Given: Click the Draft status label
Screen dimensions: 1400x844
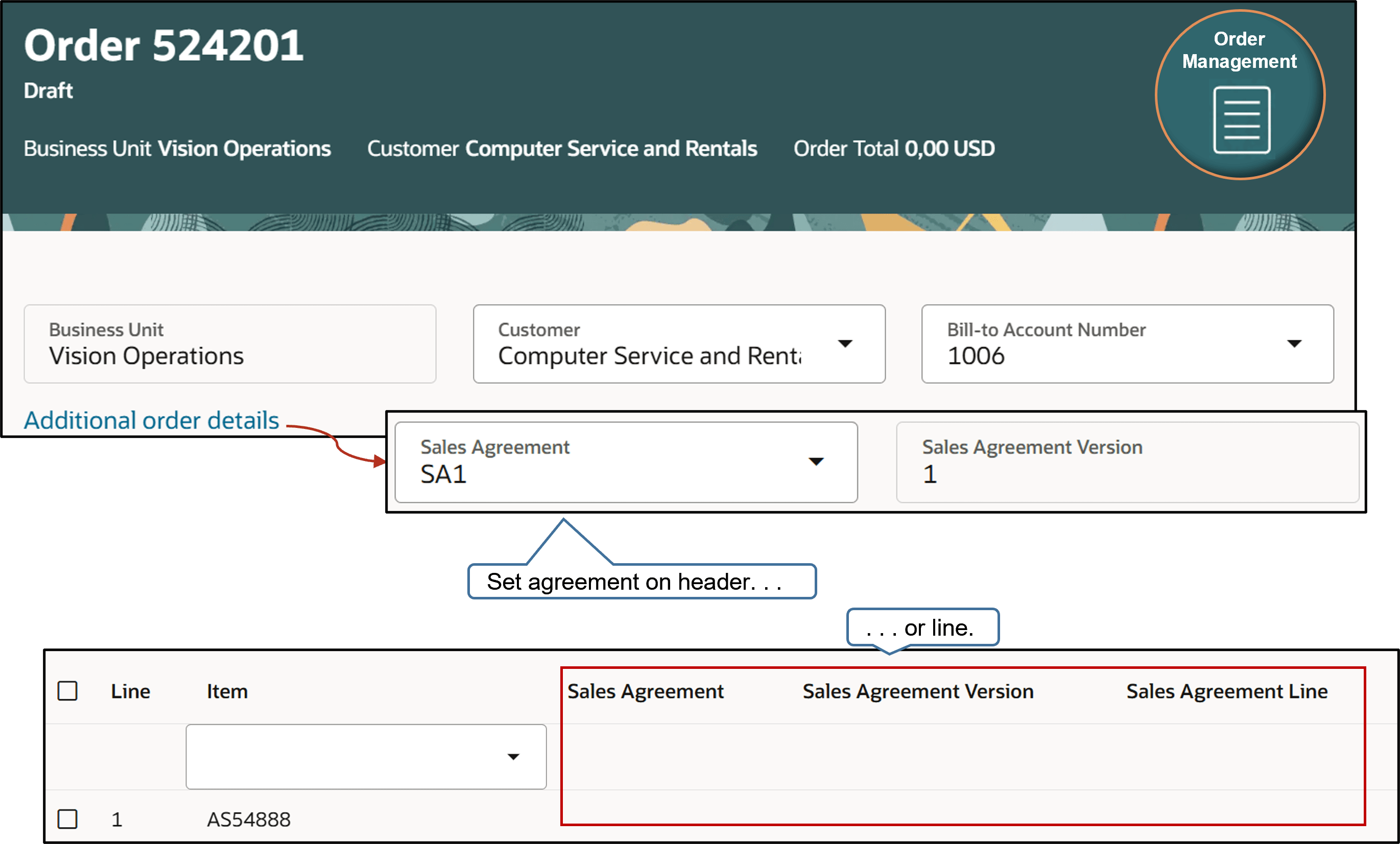Looking at the screenshot, I should coord(47,90).
